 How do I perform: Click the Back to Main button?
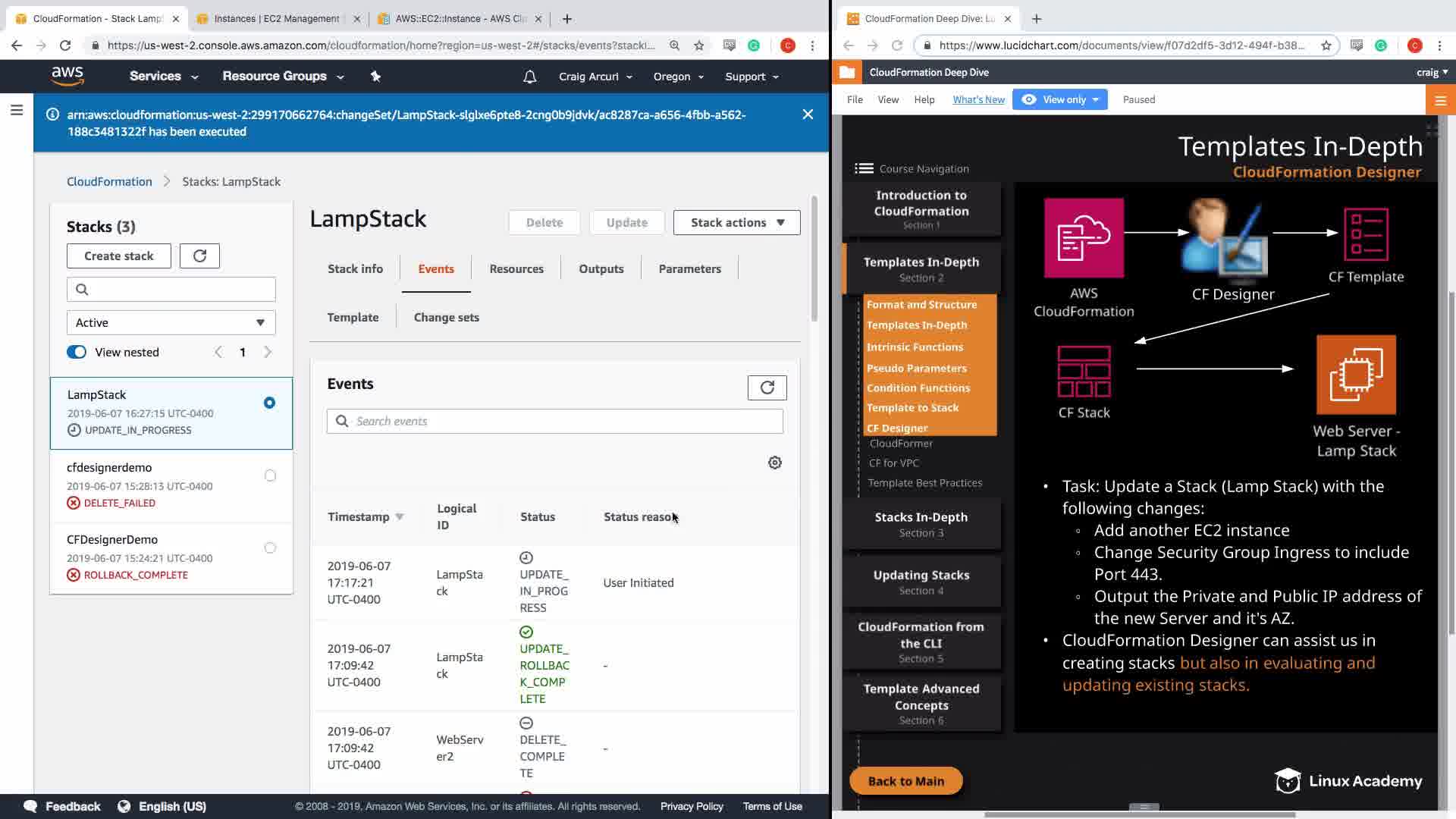pos(905,781)
